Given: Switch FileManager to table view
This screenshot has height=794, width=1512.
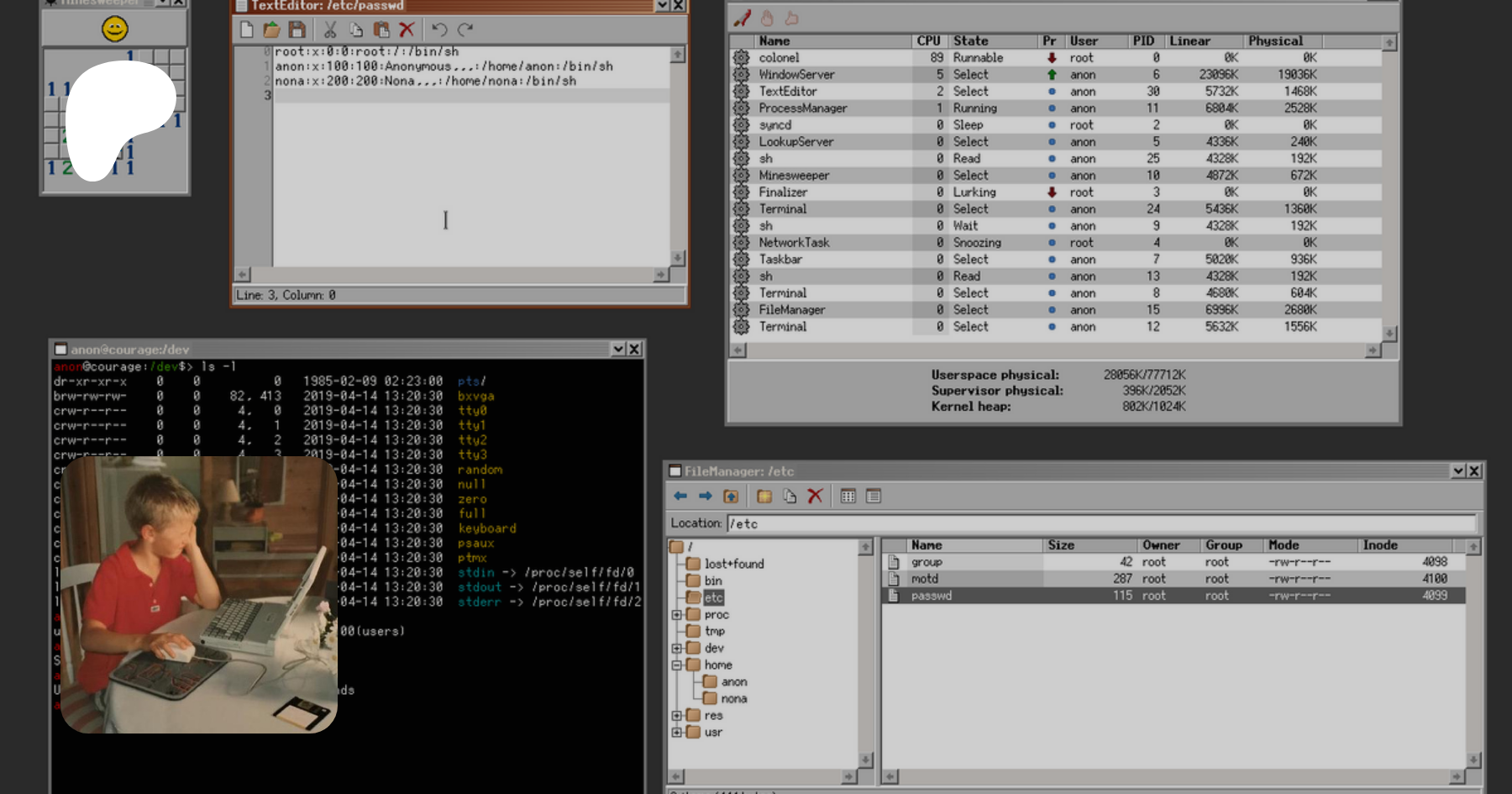Looking at the screenshot, I should coord(874,497).
